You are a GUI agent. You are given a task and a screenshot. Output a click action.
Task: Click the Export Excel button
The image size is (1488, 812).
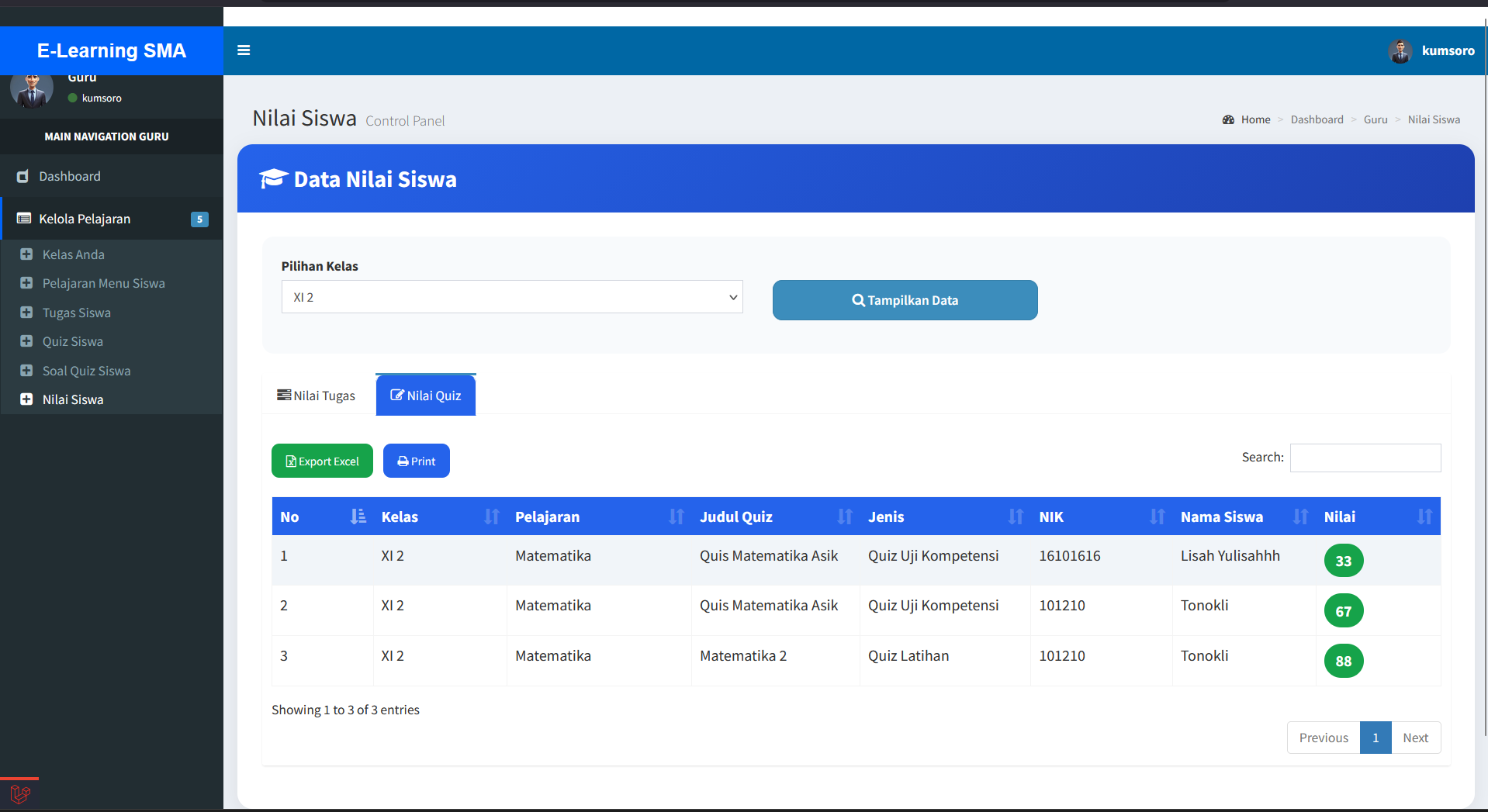click(322, 461)
